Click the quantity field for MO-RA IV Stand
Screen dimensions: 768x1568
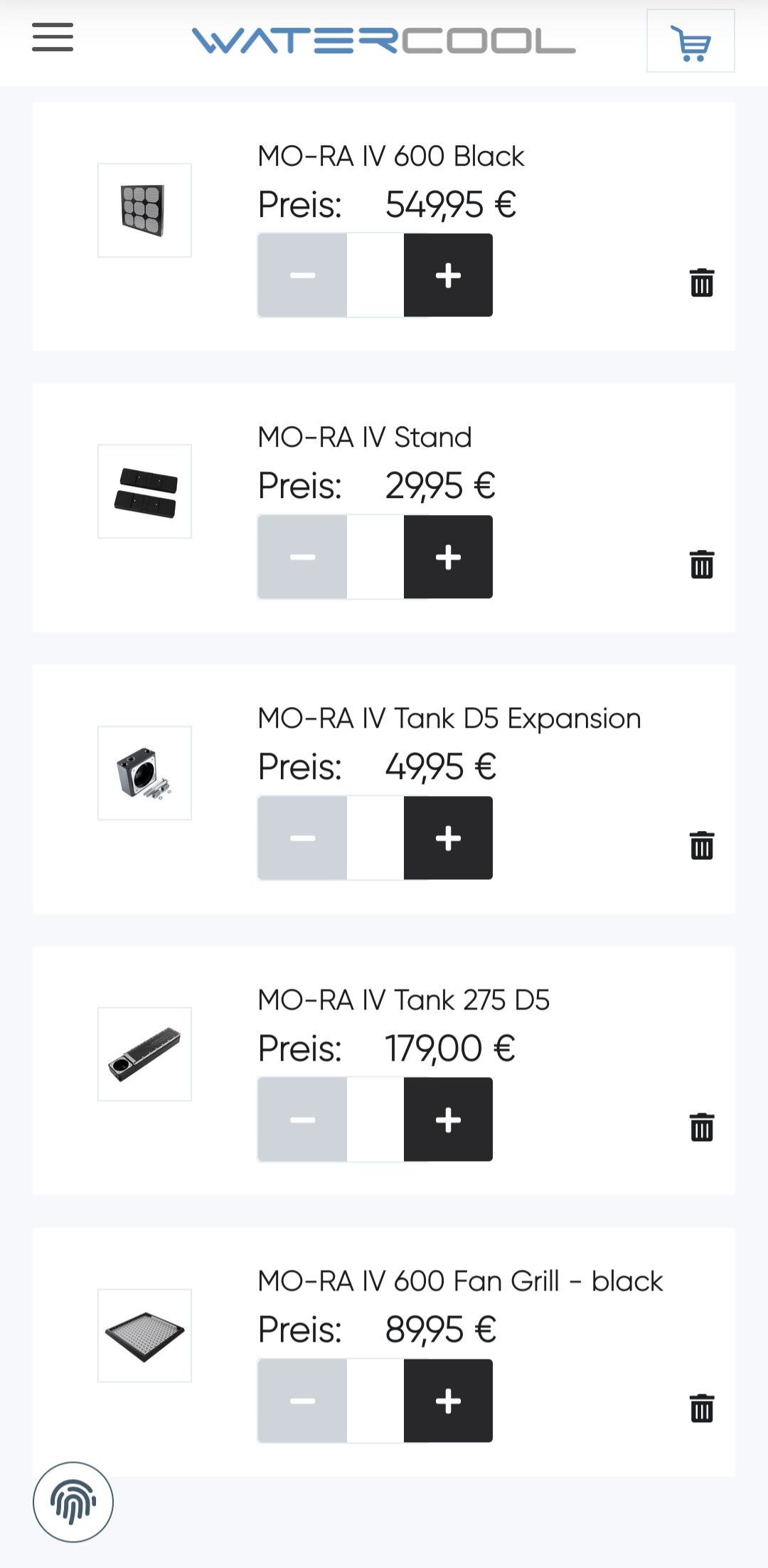[375, 557]
